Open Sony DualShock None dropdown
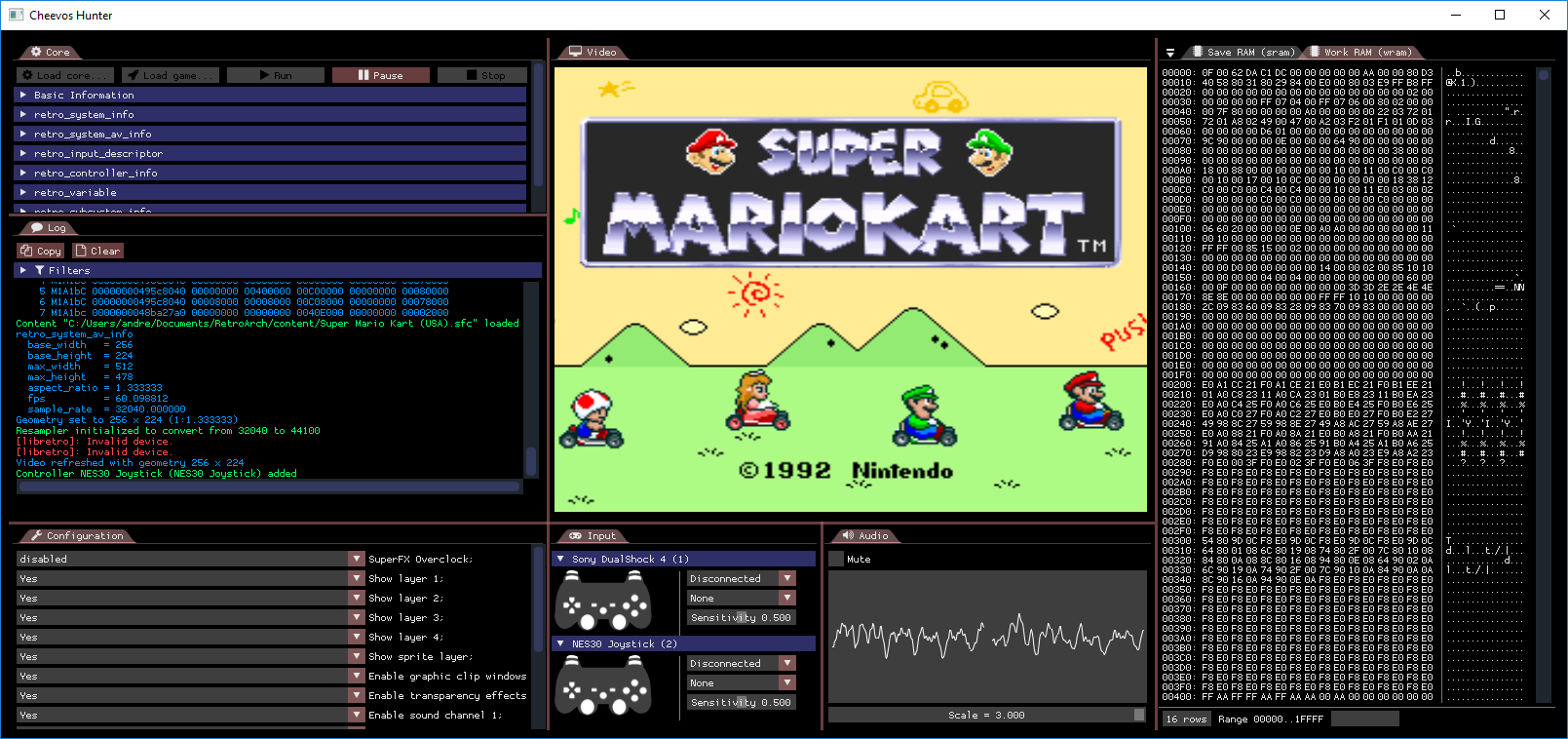This screenshot has width=1568, height=739. pyautogui.click(x=742, y=598)
